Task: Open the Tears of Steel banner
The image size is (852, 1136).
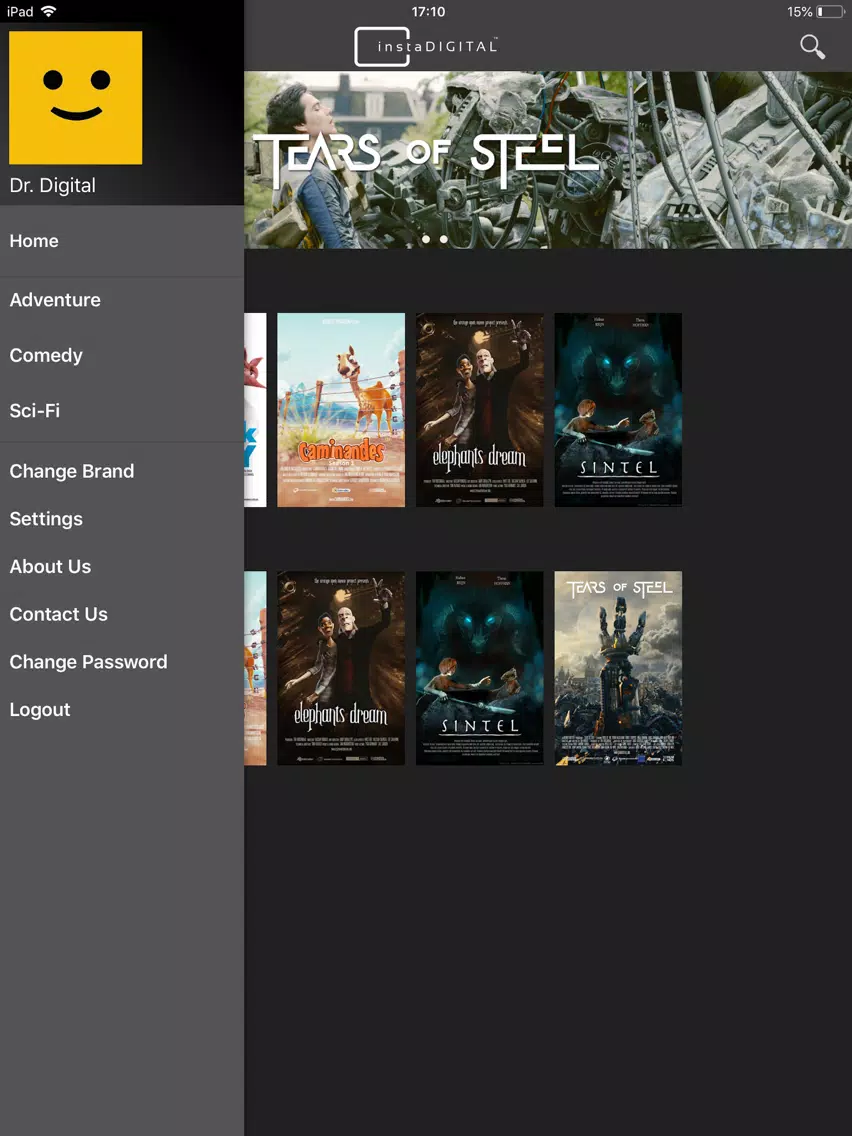Action: pyautogui.click(x=548, y=159)
